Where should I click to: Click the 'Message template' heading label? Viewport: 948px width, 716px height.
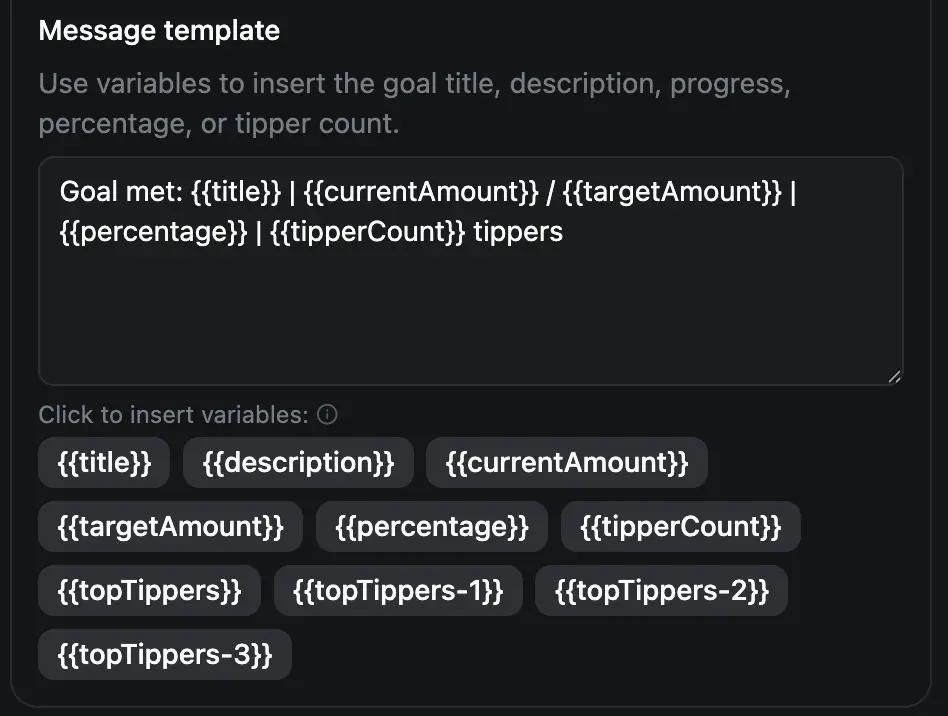[x=159, y=30]
